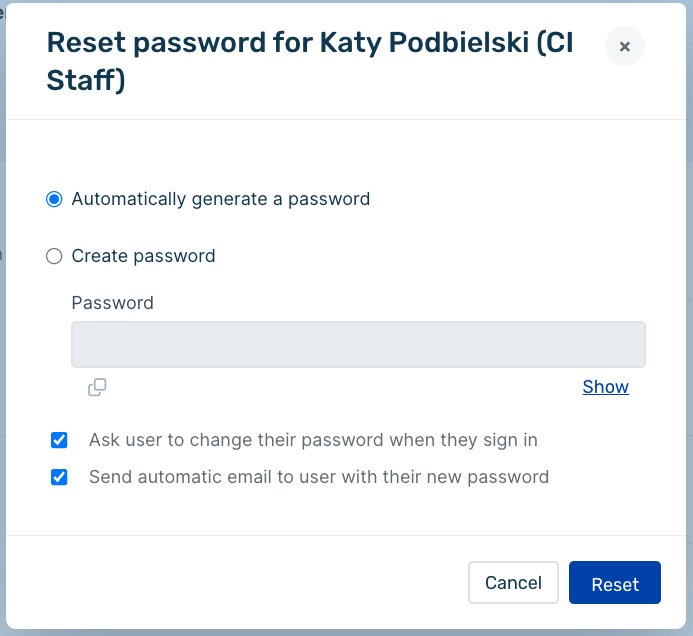
Task: Click the 'Automatically generate a password' label text
Action: (x=221, y=199)
